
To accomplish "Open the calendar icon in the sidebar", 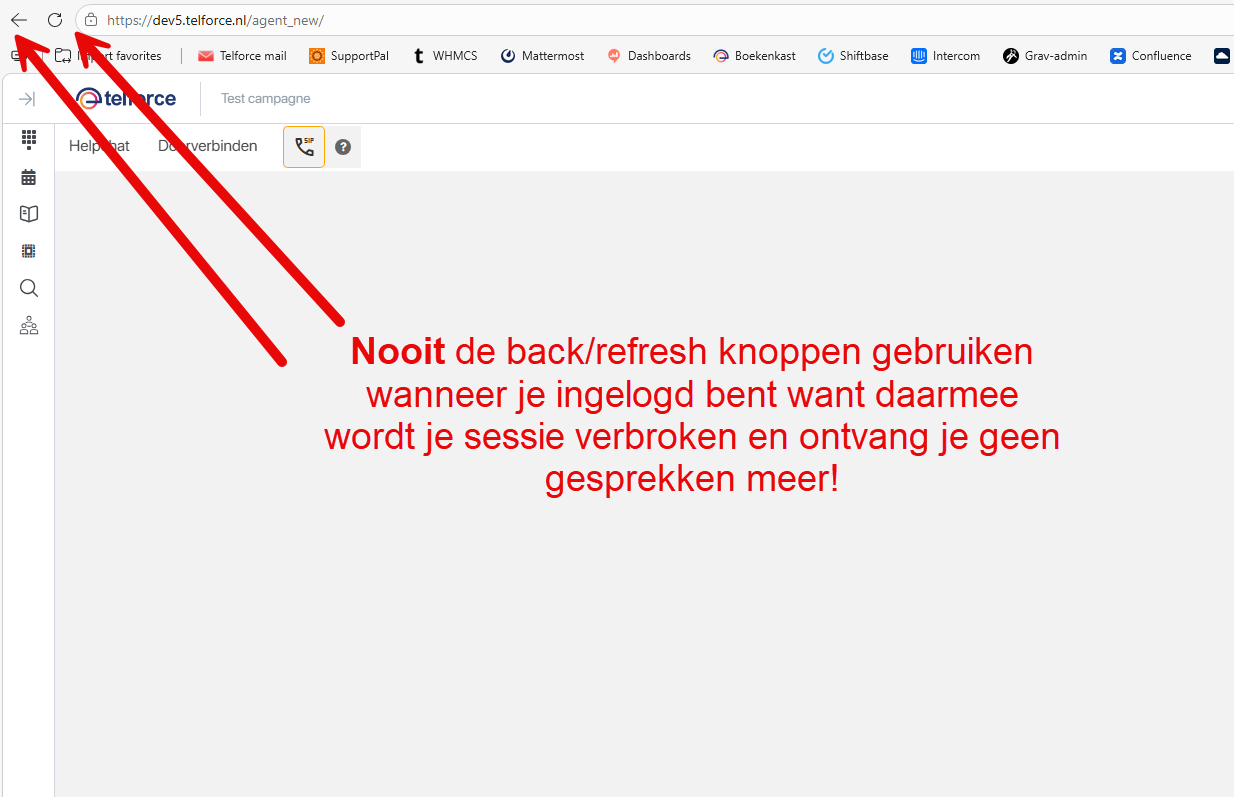I will click(28, 176).
